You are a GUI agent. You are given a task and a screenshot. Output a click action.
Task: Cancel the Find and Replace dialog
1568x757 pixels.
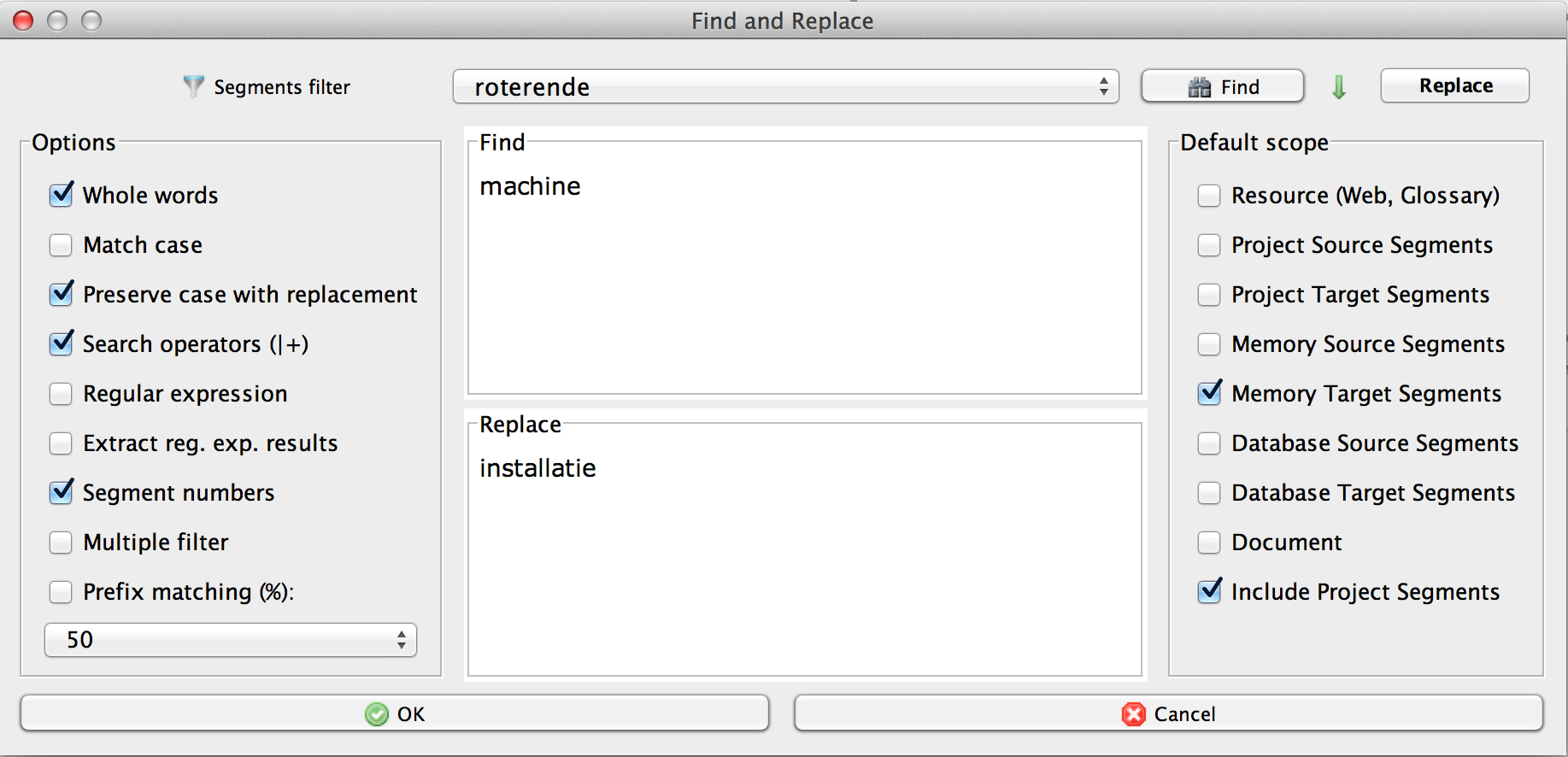(x=1168, y=713)
